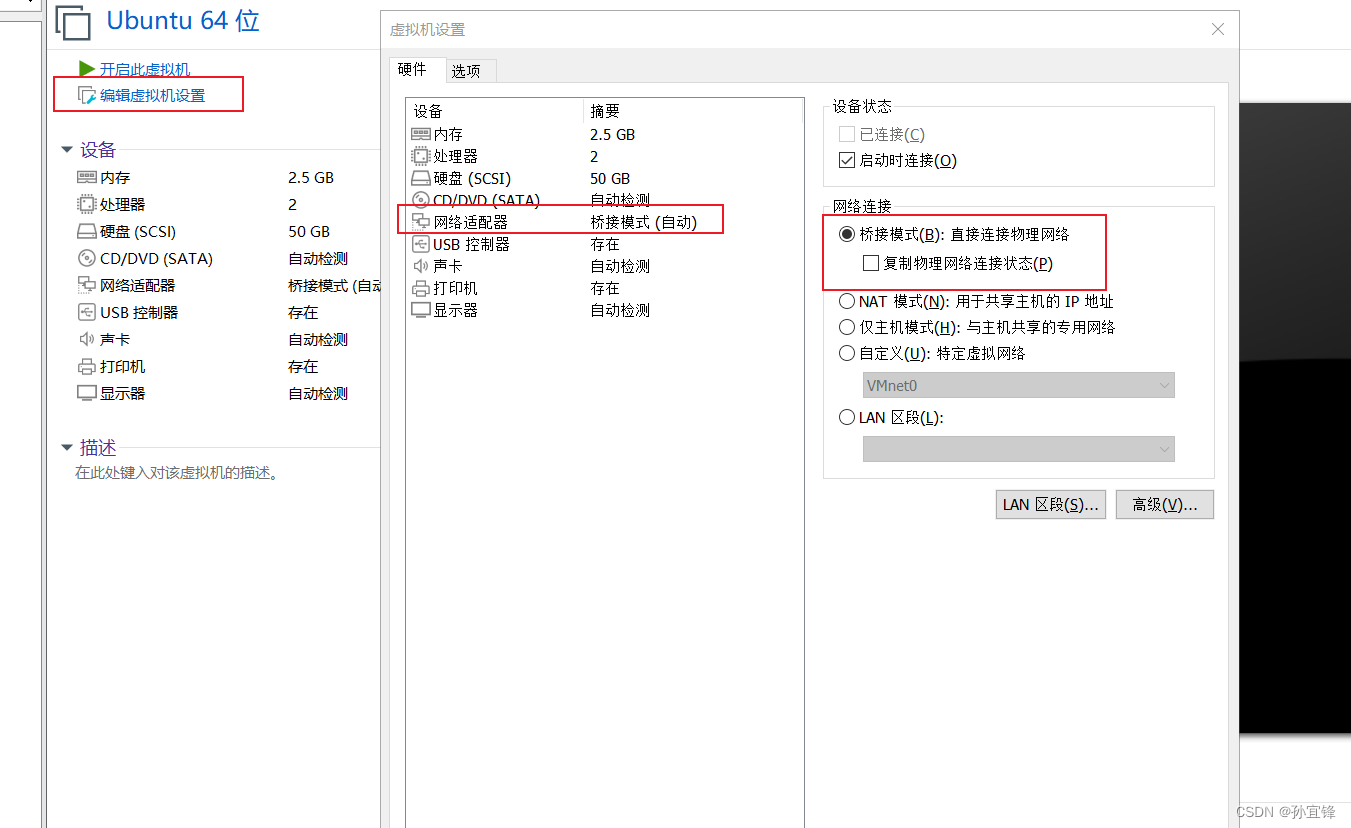
Task: Collapse the 设备 section in VM summary
Action: click(67, 150)
